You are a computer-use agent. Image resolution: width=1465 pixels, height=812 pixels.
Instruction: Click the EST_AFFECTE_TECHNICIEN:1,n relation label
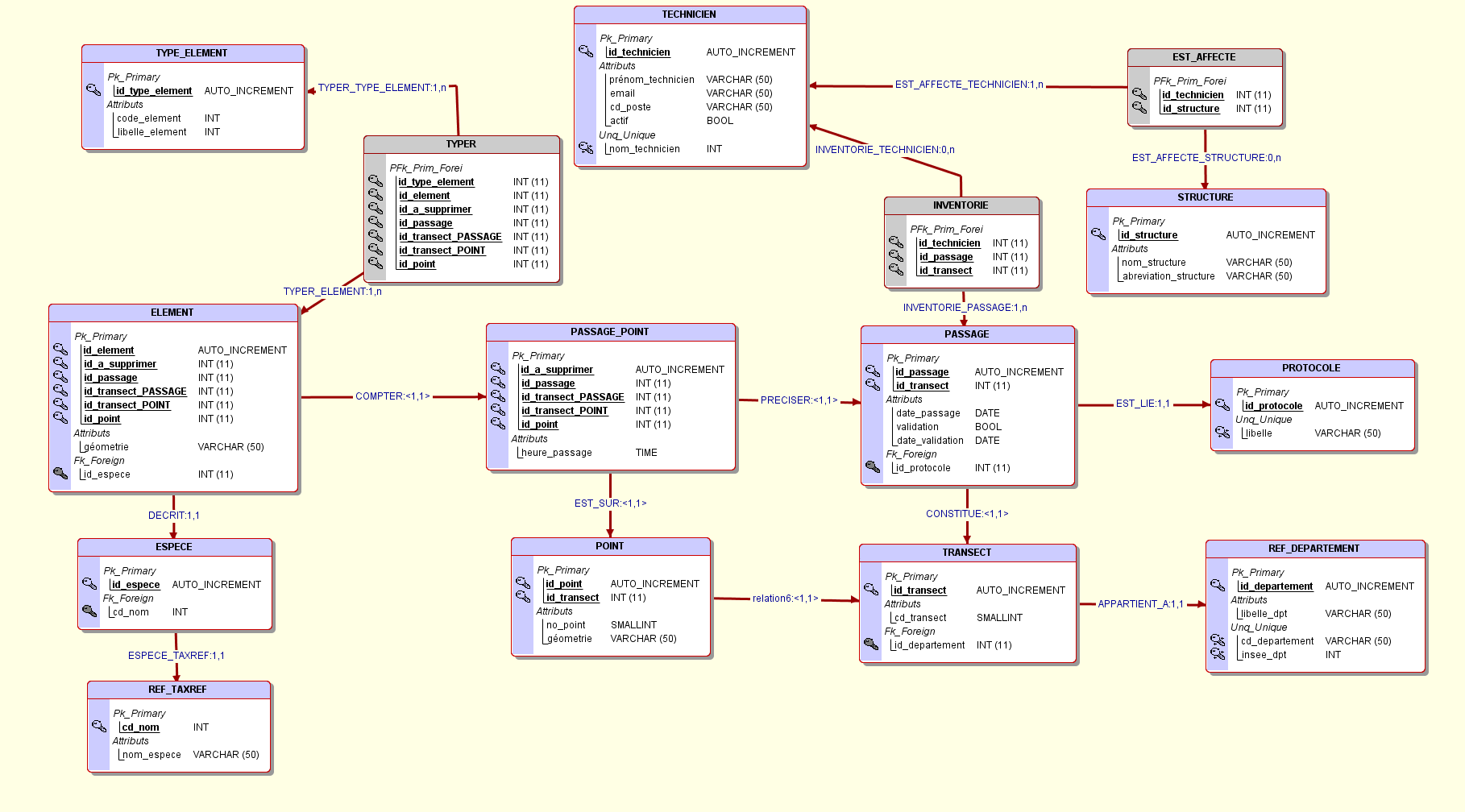969,85
